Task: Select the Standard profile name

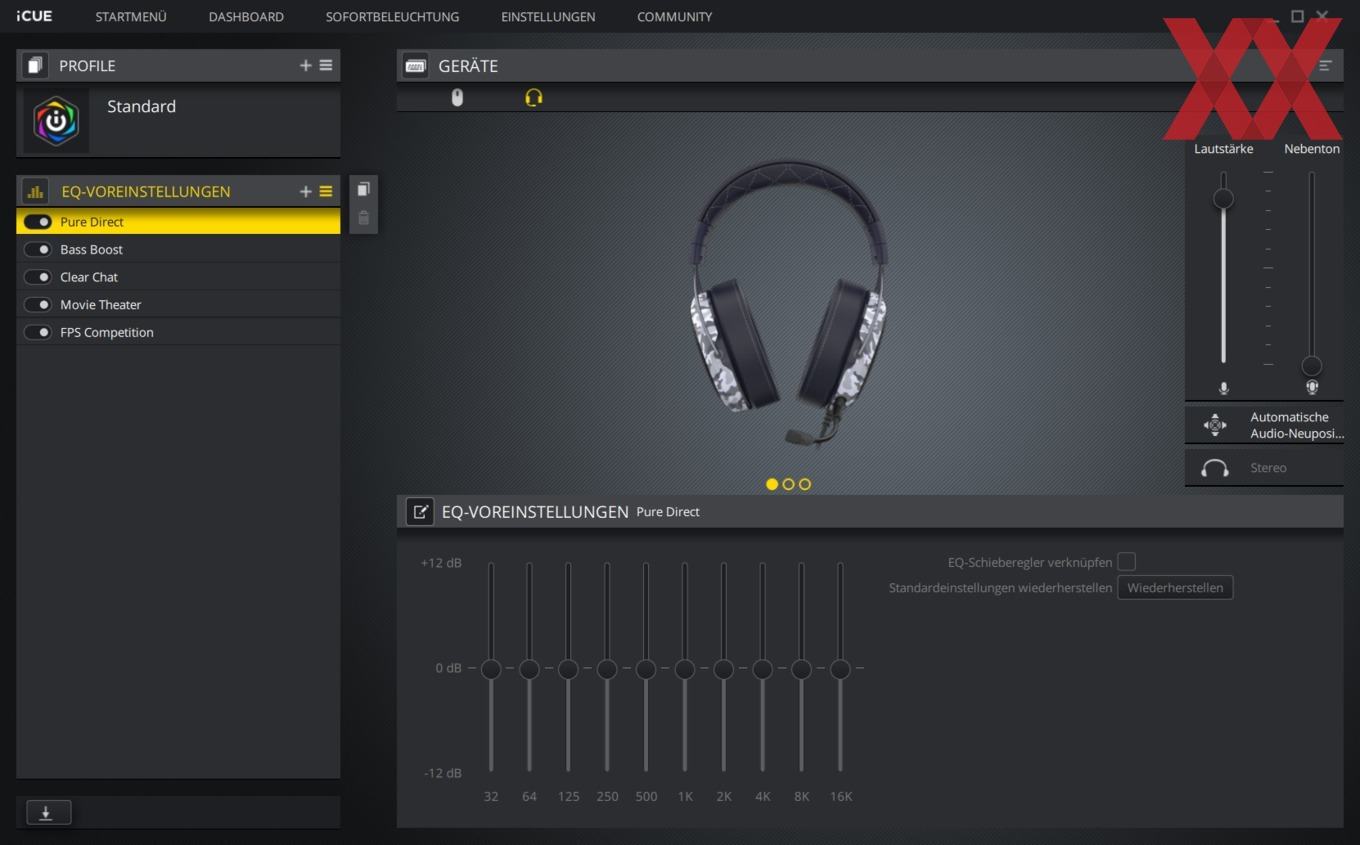Action: click(141, 106)
